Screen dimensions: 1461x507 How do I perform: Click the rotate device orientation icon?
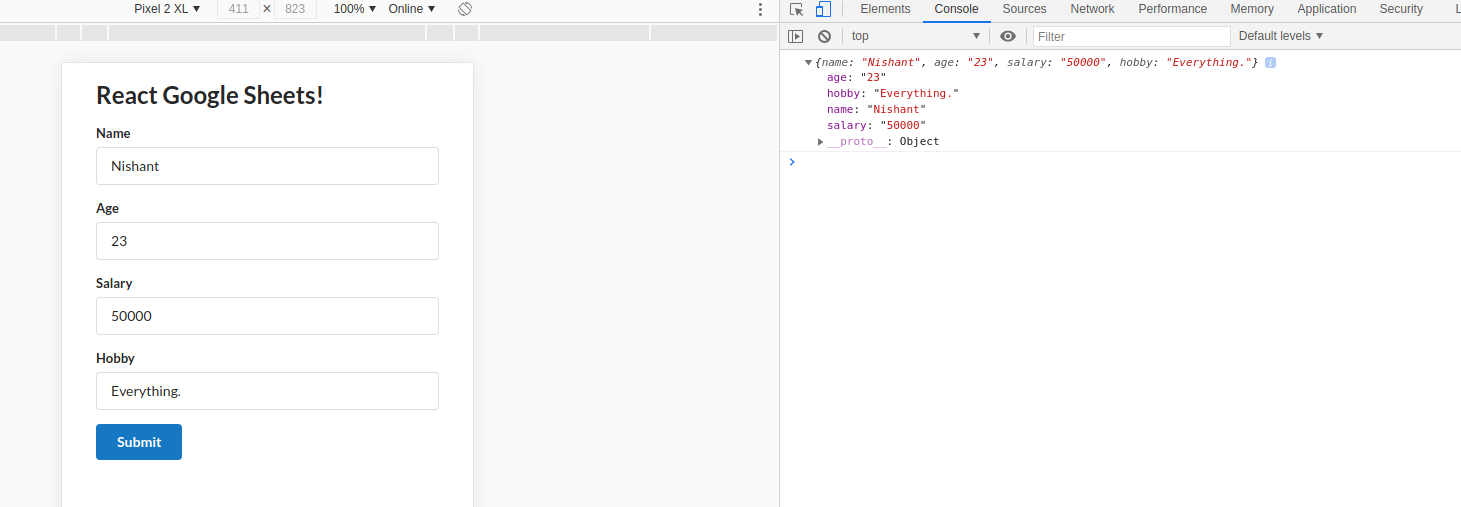(465, 9)
